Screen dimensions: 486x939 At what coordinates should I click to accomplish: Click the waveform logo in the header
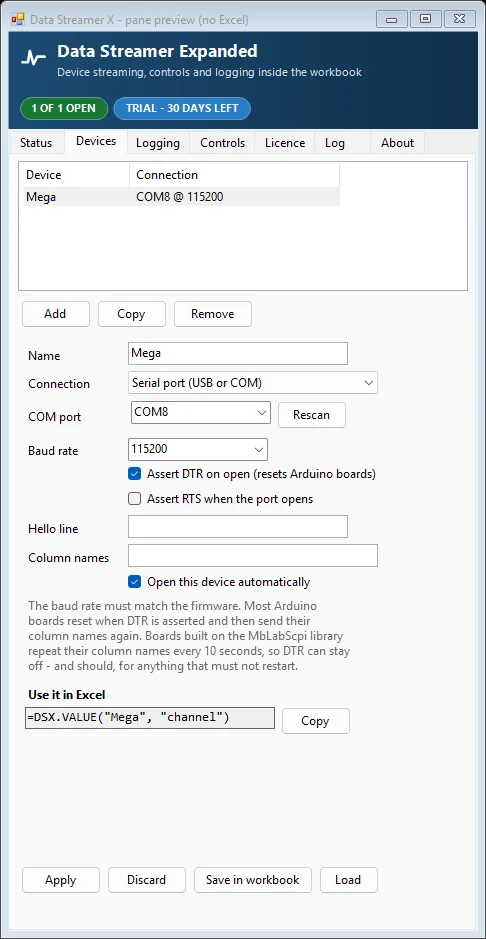[x=33, y=59]
